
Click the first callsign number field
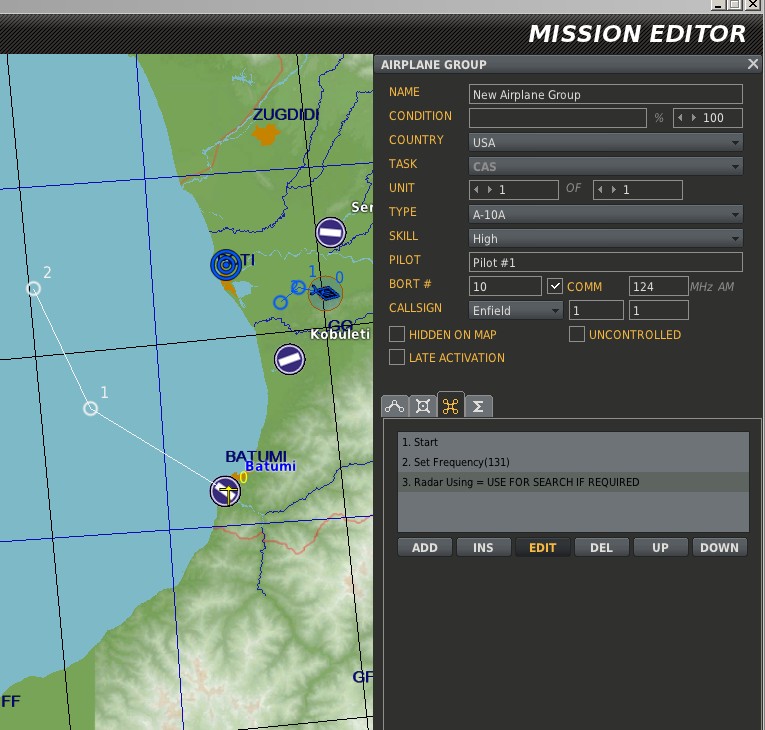coord(596,310)
